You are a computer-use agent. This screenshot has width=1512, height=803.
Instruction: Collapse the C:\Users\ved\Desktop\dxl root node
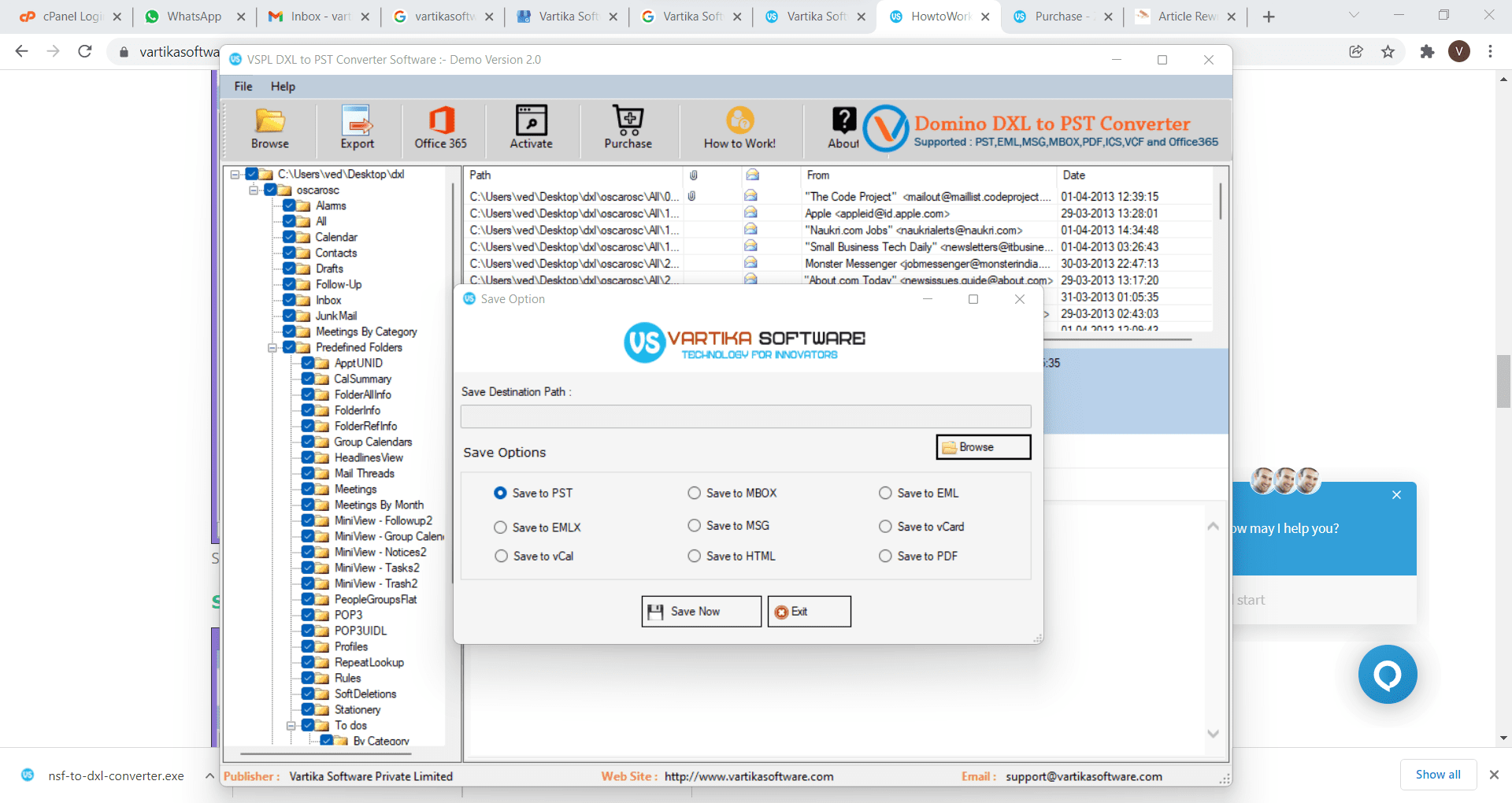(x=235, y=174)
